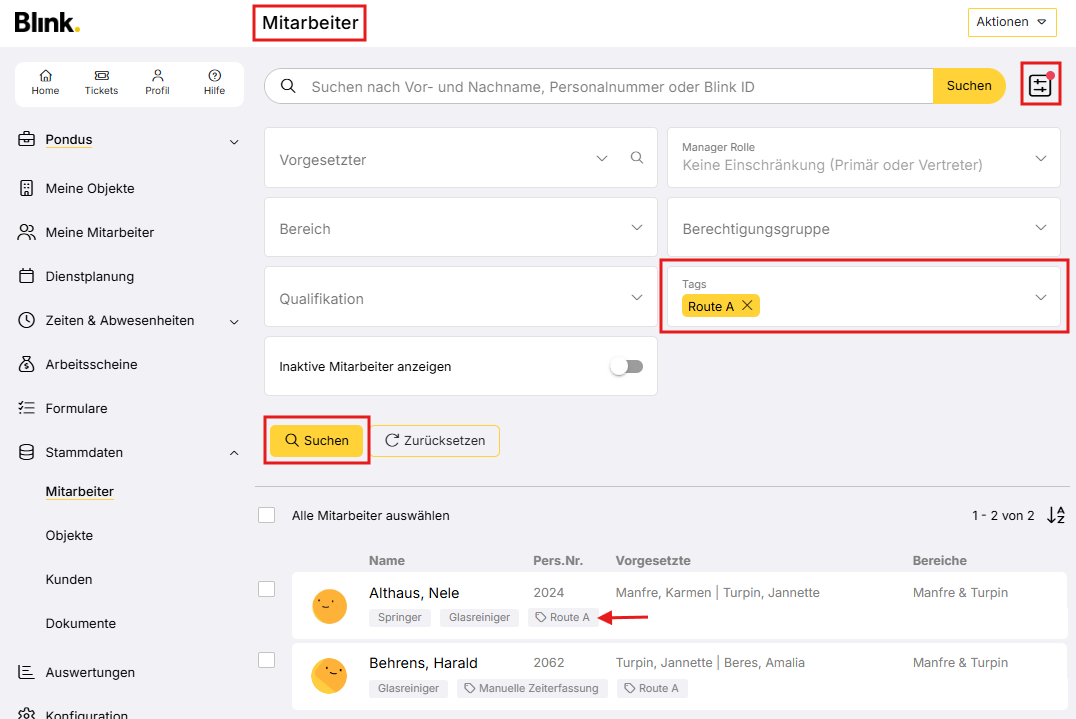Click Nele Althaus avatar
Screen dimensions: 1076x719
(329, 606)
